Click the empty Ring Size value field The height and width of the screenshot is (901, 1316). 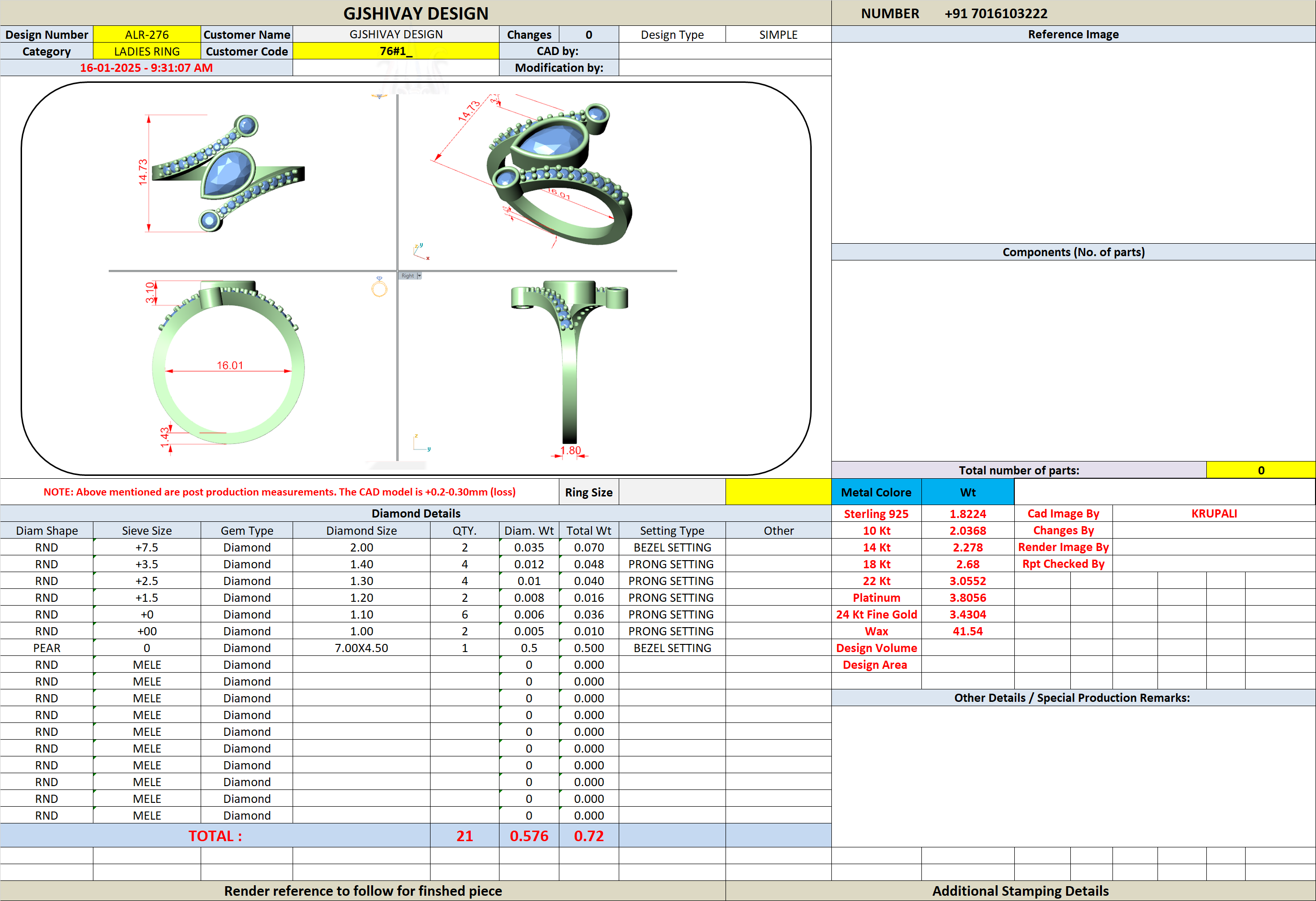click(x=672, y=492)
